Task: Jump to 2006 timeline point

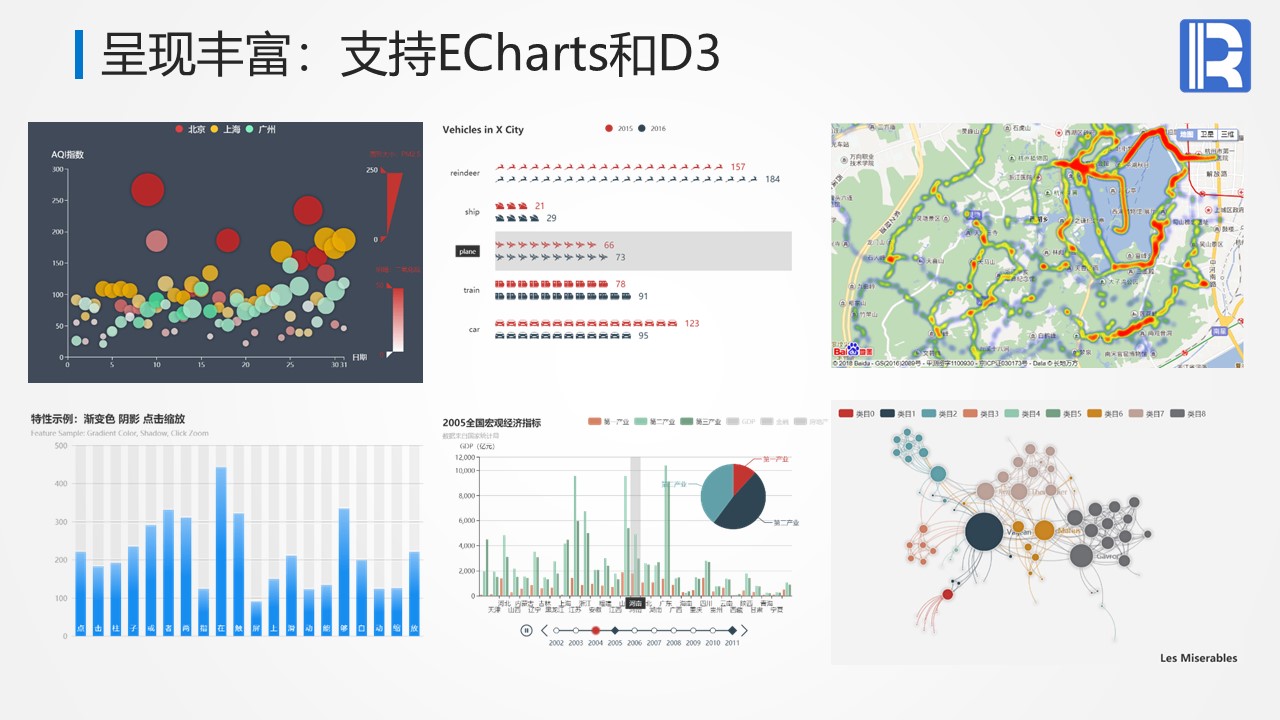Action: coord(635,630)
